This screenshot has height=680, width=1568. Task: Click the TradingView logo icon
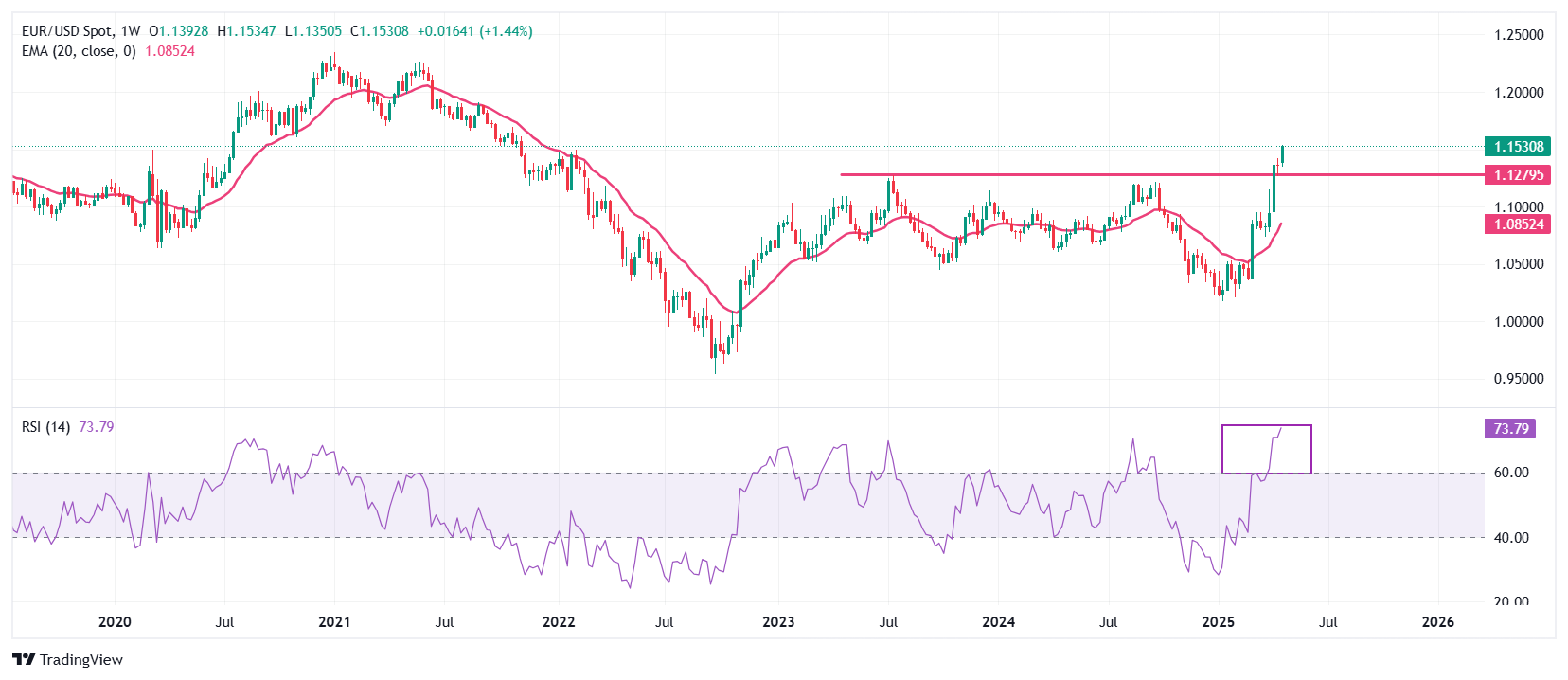24,659
